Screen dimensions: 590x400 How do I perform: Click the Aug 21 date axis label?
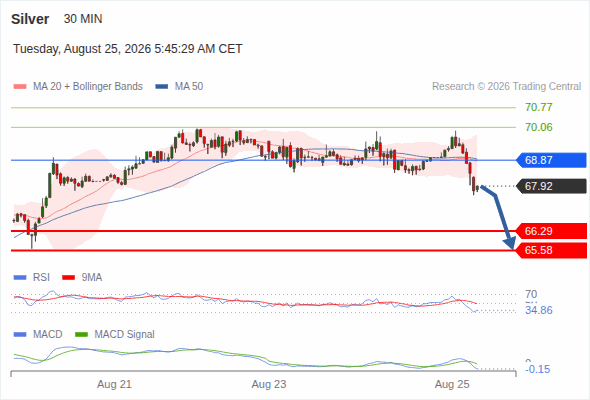(114, 384)
